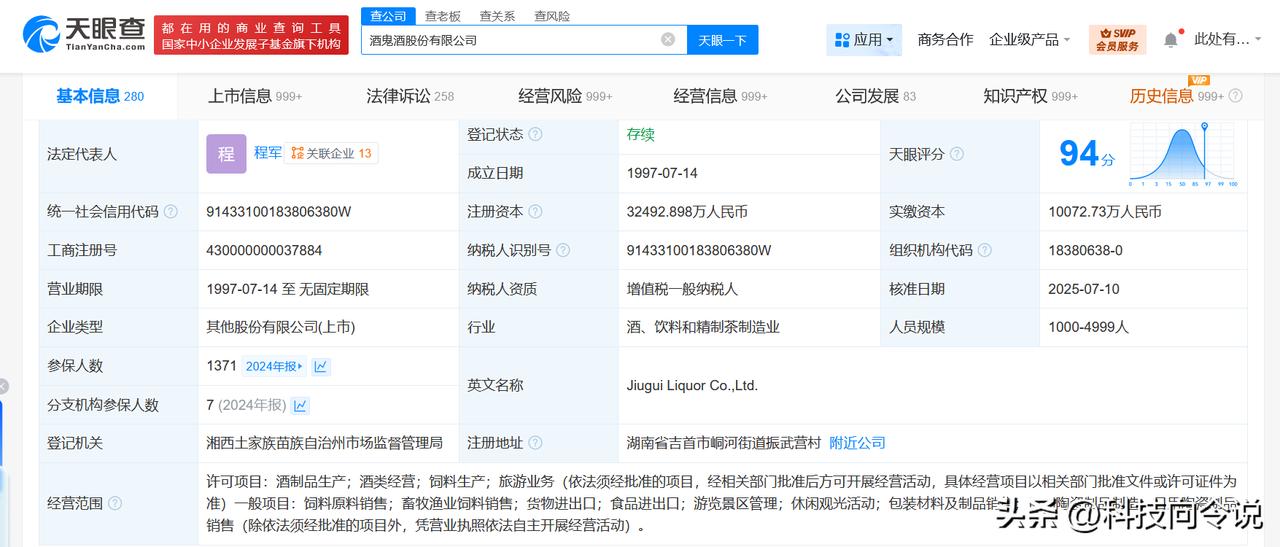Click the help icon beside 注册资本
This screenshot has width=1280, height=547.
(x=536, y=212)
